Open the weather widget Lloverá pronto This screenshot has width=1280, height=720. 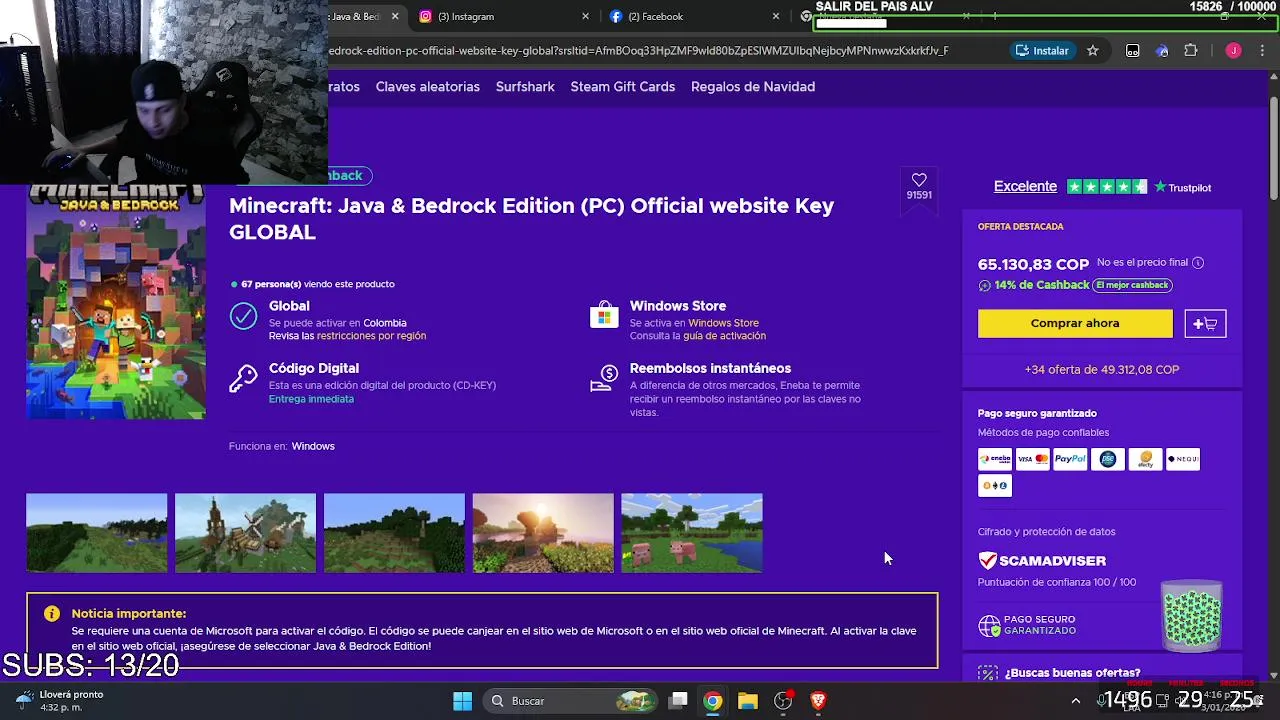(60, 701)
